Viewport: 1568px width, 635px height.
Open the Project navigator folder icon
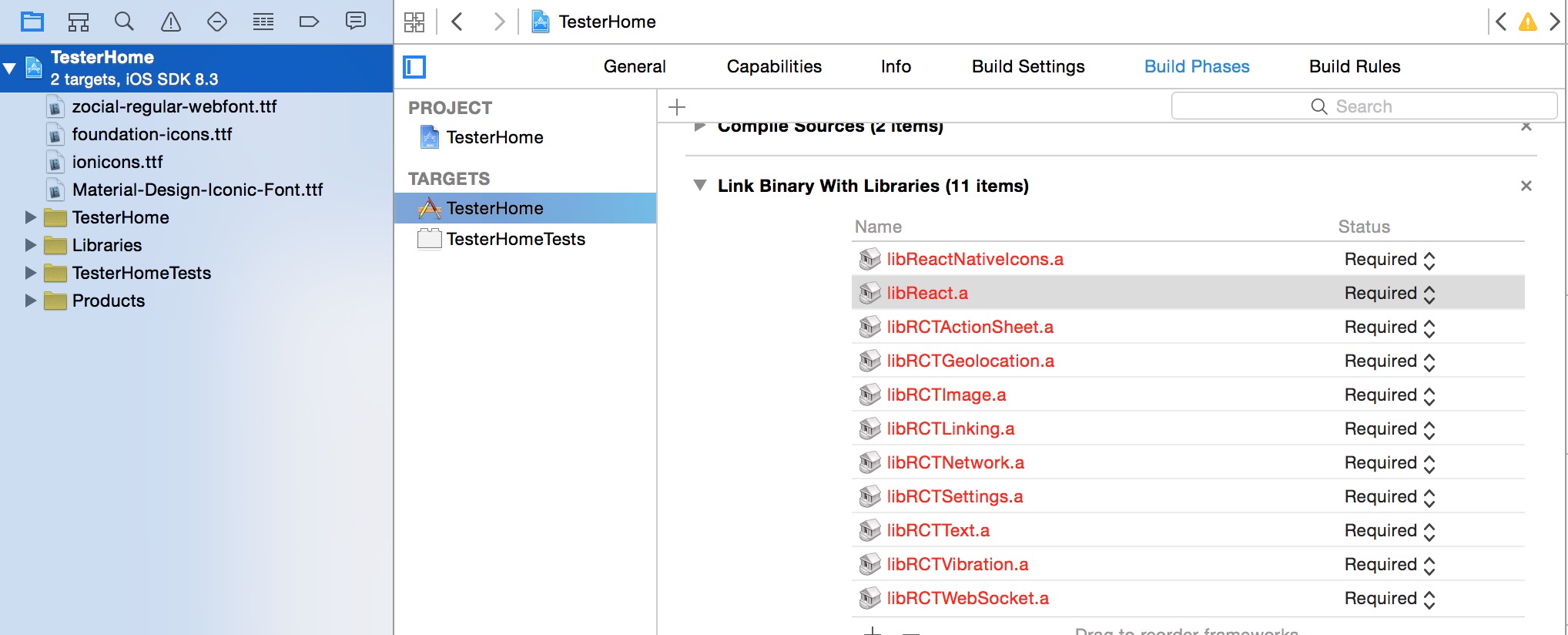32,22
